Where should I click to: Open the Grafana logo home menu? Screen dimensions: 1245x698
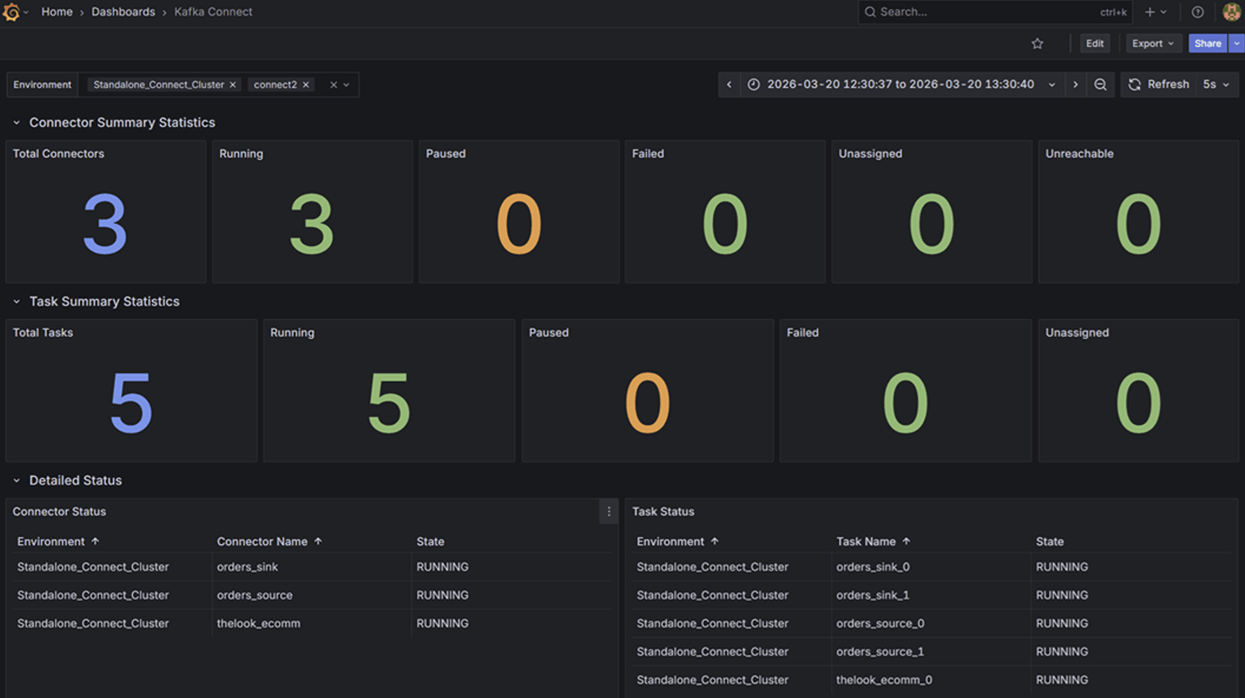(x=12, y=12)
